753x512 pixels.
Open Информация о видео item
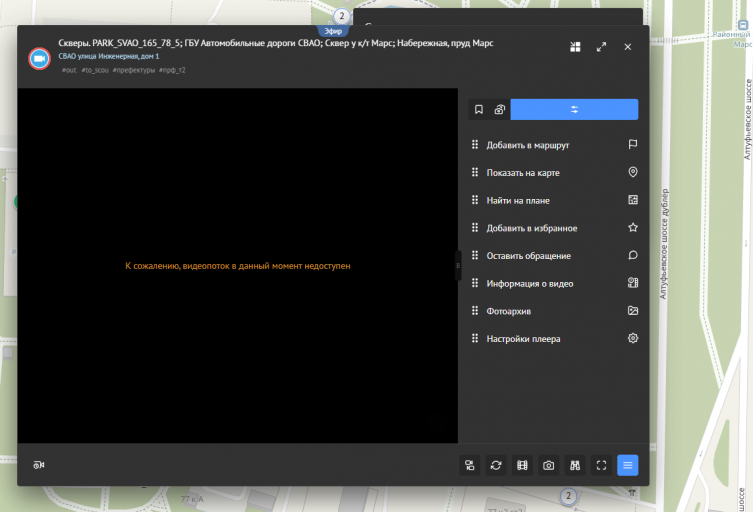click(x=555, y=283)
